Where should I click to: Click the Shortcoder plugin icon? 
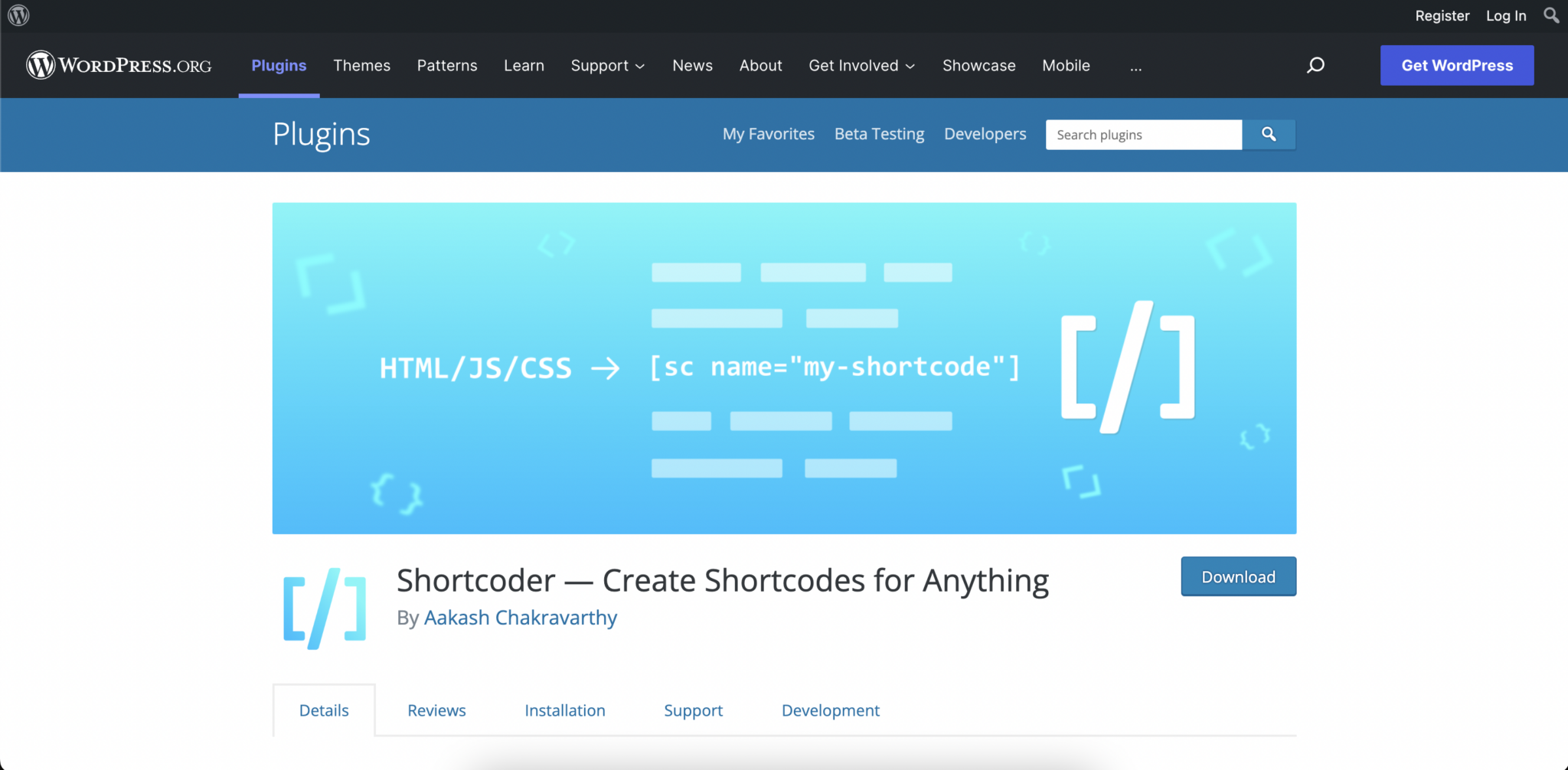(x=325, y=608)
